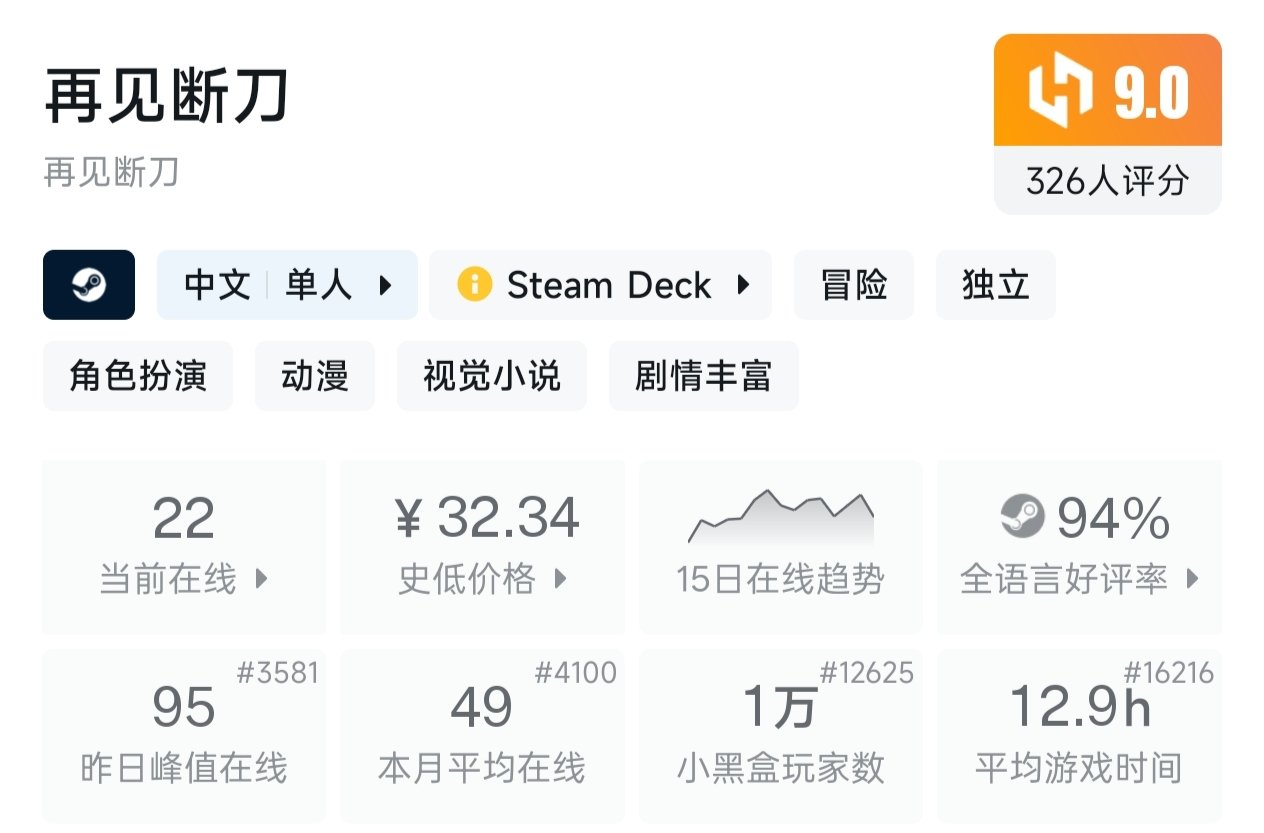
Task: Open 当前在线 details arrow
Action: [262, 578]
